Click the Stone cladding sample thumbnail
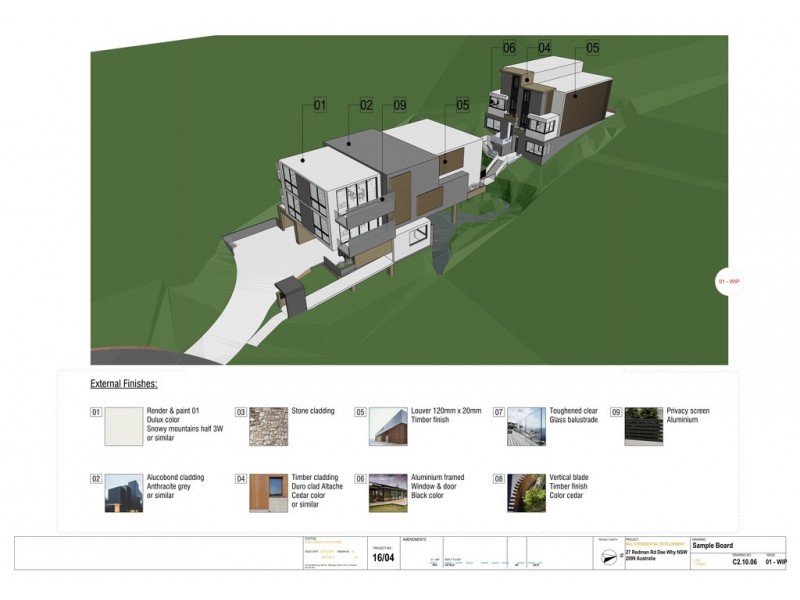The width and height of the screenshot is (800, 600). (x=267, y=424)
